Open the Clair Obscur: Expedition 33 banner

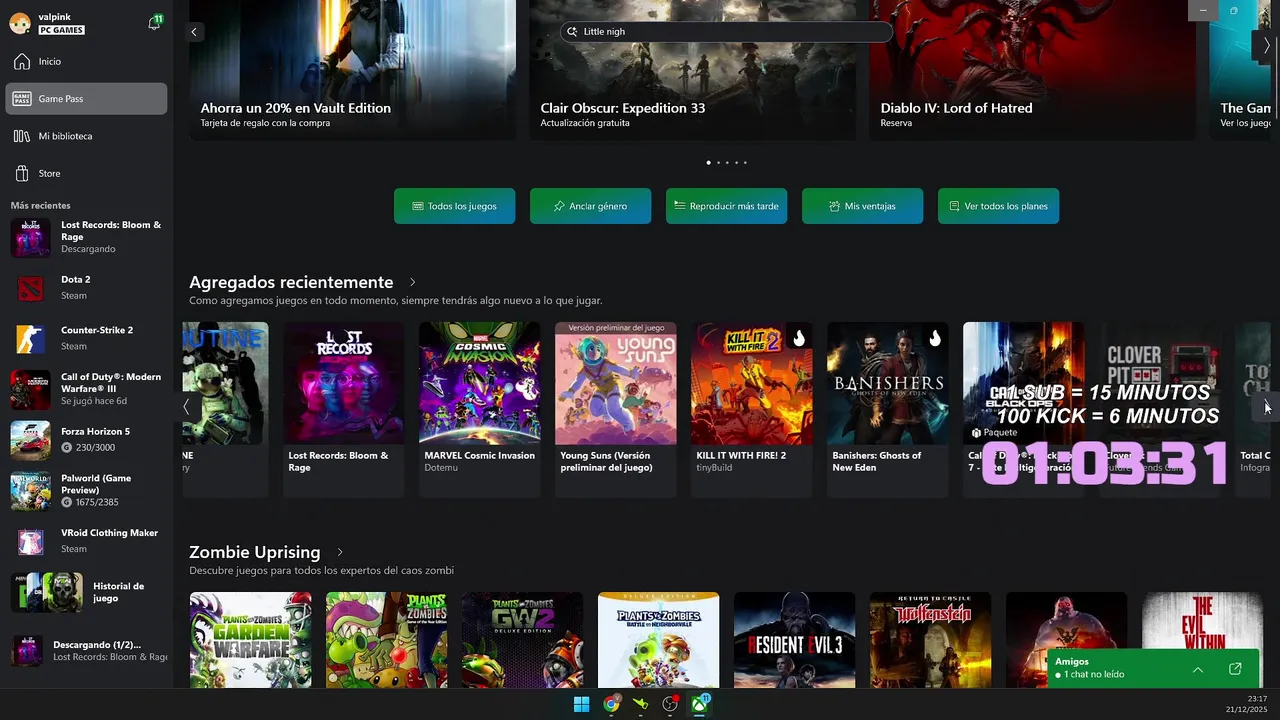pos(693,70)
